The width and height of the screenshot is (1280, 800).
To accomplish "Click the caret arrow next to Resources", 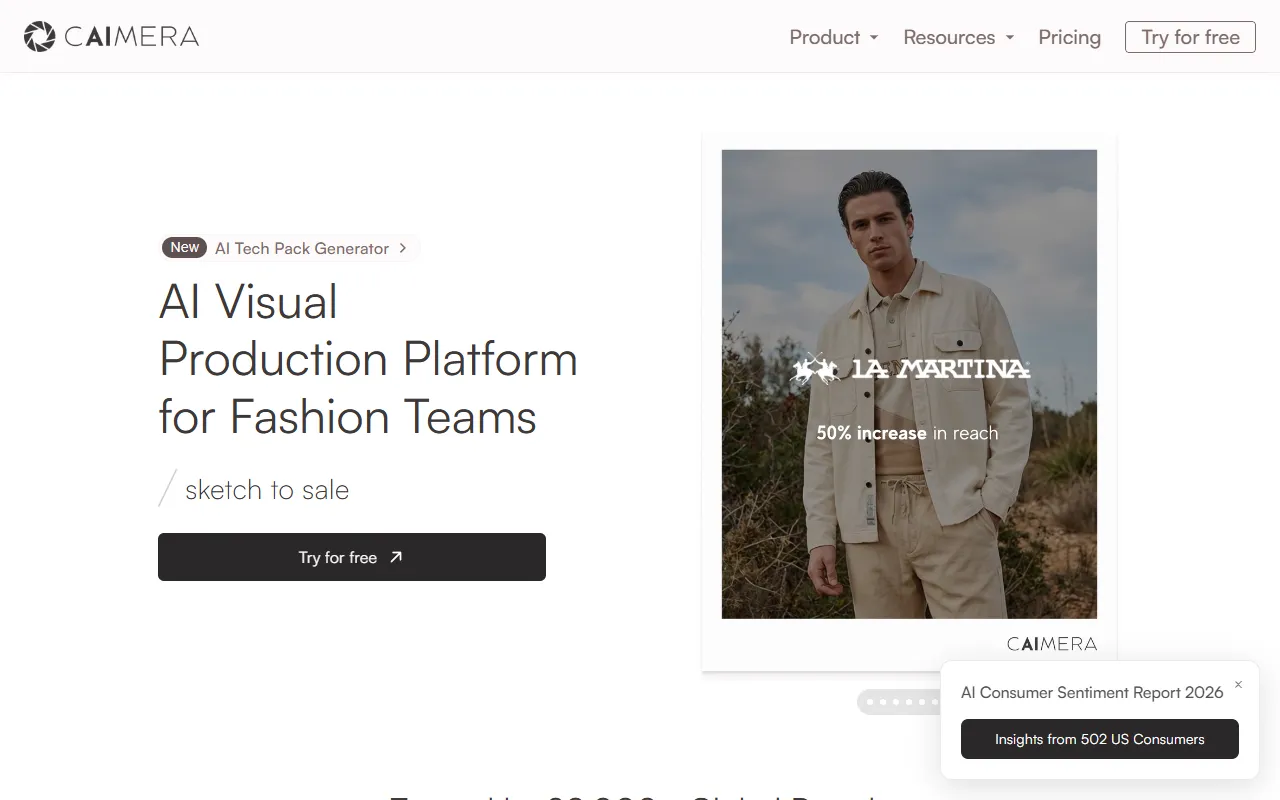I will [x=1009, y=38].
